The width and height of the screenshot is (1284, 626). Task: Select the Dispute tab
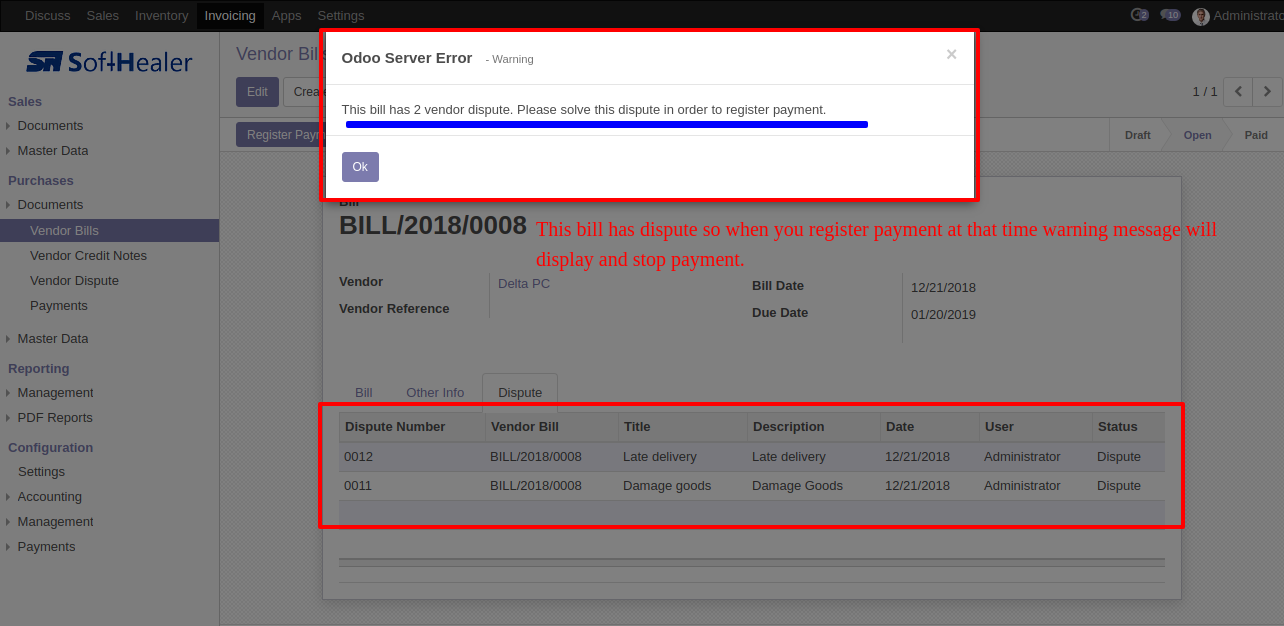(x=520, y=393)
